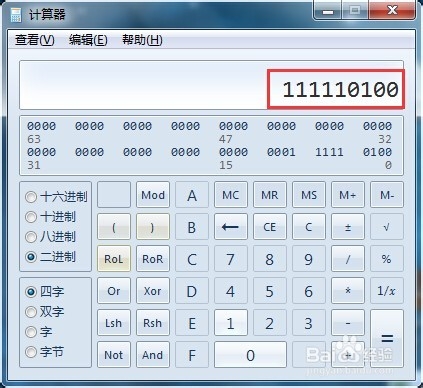Click the CE clear entry button

(270, 227)
